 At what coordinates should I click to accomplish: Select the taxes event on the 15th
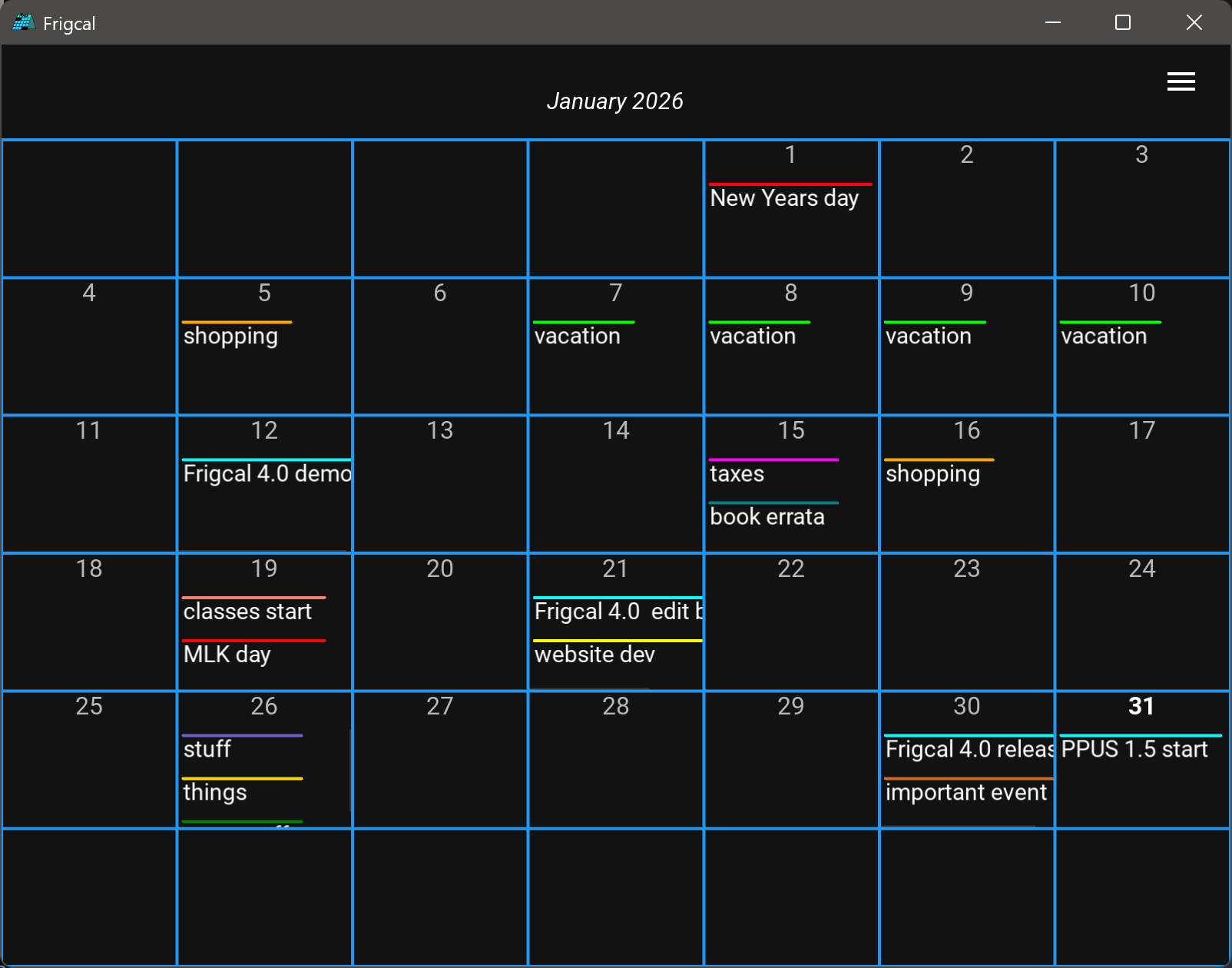tap(737, 474)
